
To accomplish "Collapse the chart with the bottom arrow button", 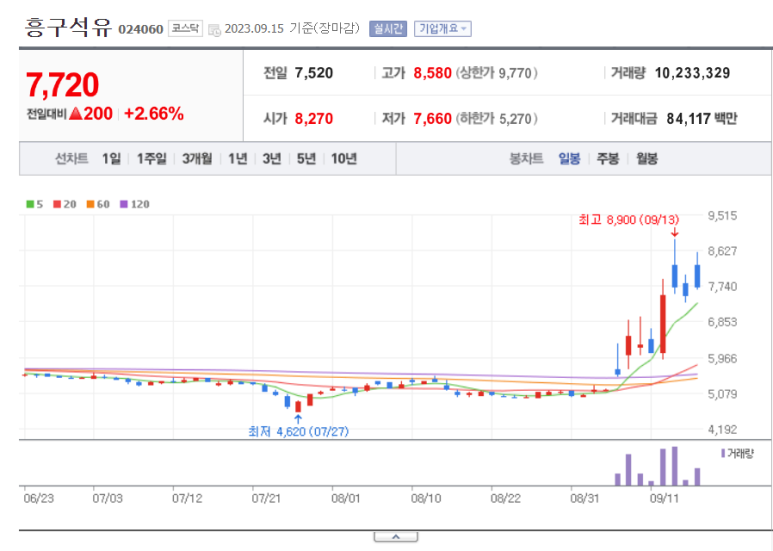I will tap(396, 537).
